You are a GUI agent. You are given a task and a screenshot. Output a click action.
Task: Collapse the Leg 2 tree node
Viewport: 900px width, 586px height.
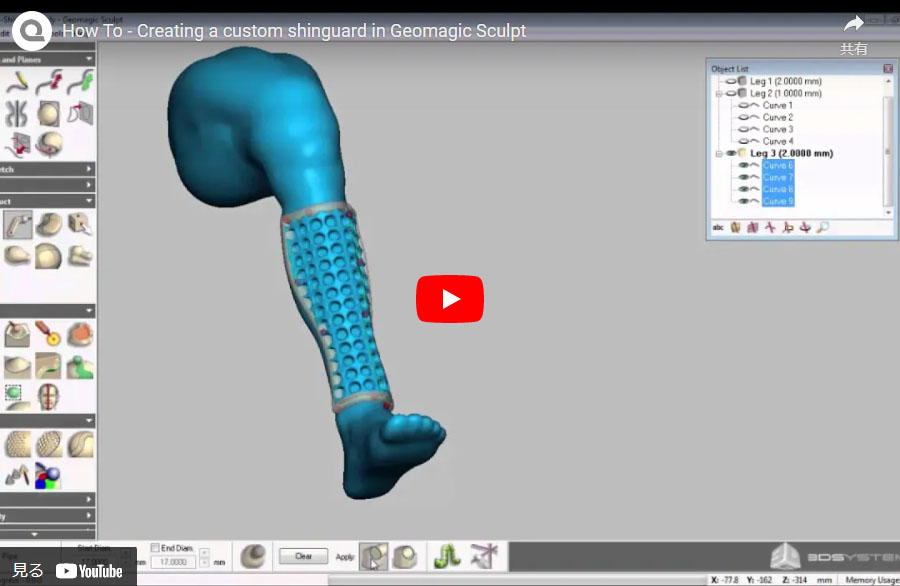point(717,93)
